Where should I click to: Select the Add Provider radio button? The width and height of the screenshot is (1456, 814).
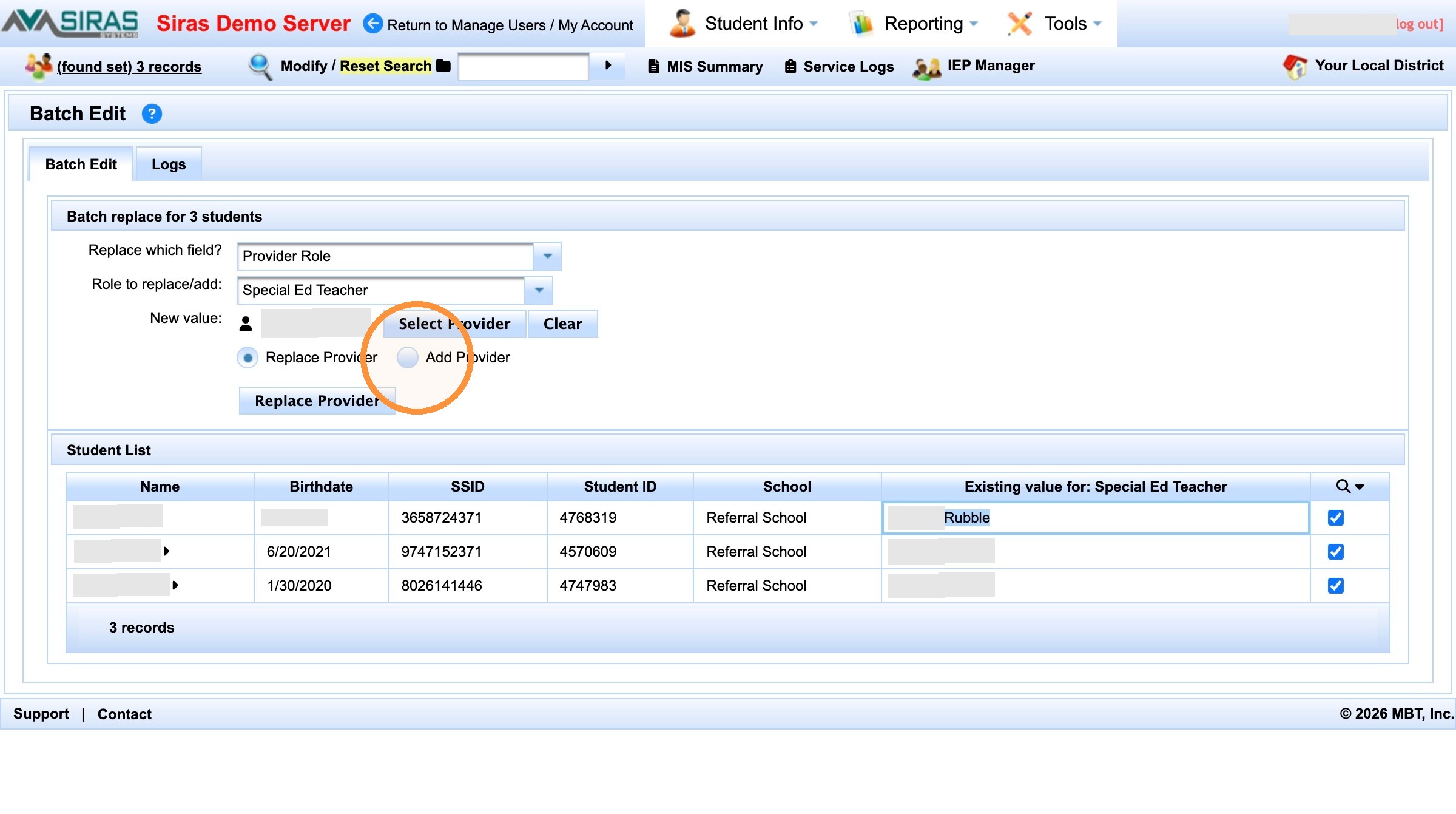click(408, 358)
